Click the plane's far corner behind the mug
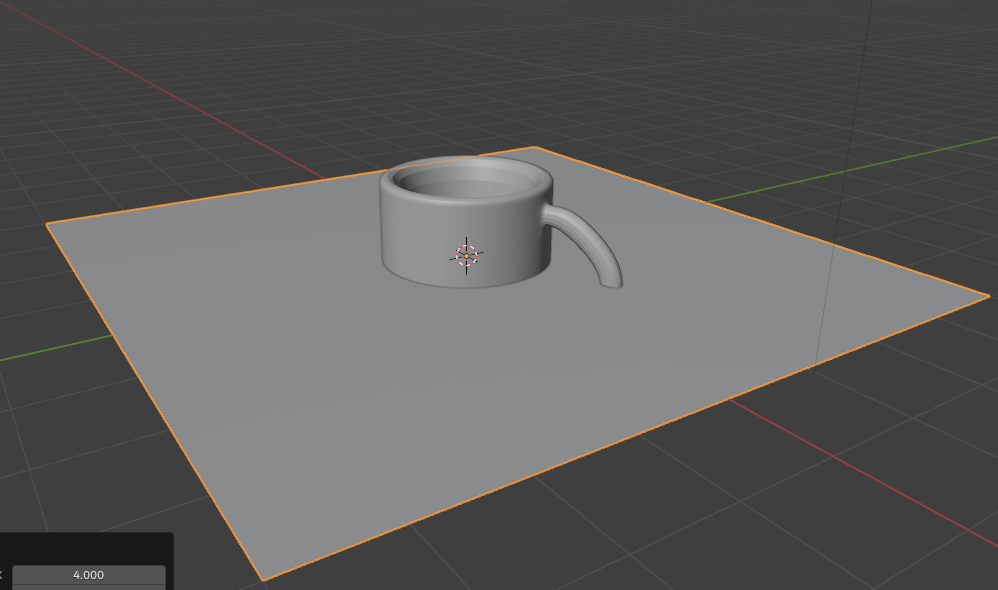 pos(535,148)
